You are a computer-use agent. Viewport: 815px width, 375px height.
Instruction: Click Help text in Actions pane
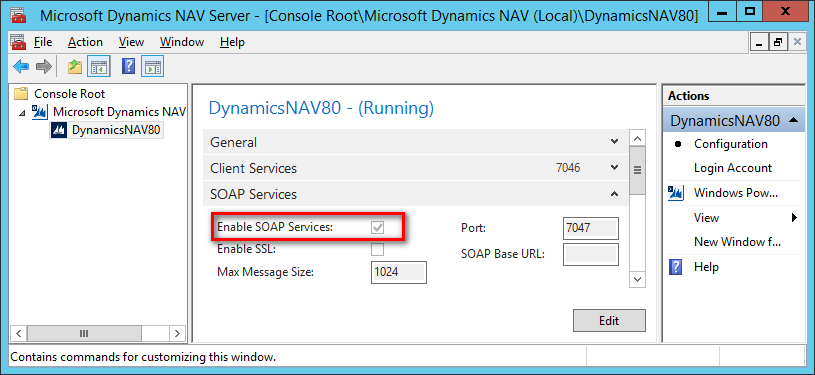706,267
